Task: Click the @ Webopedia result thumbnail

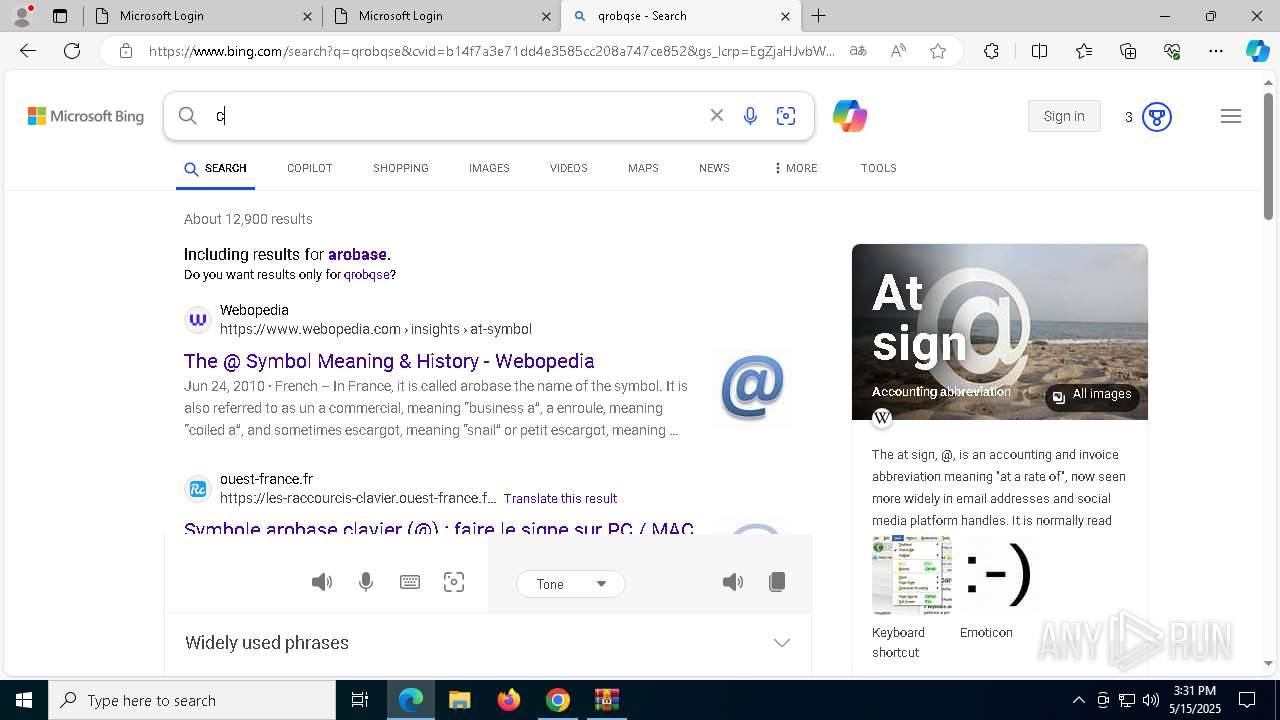Action: [752, 387]
